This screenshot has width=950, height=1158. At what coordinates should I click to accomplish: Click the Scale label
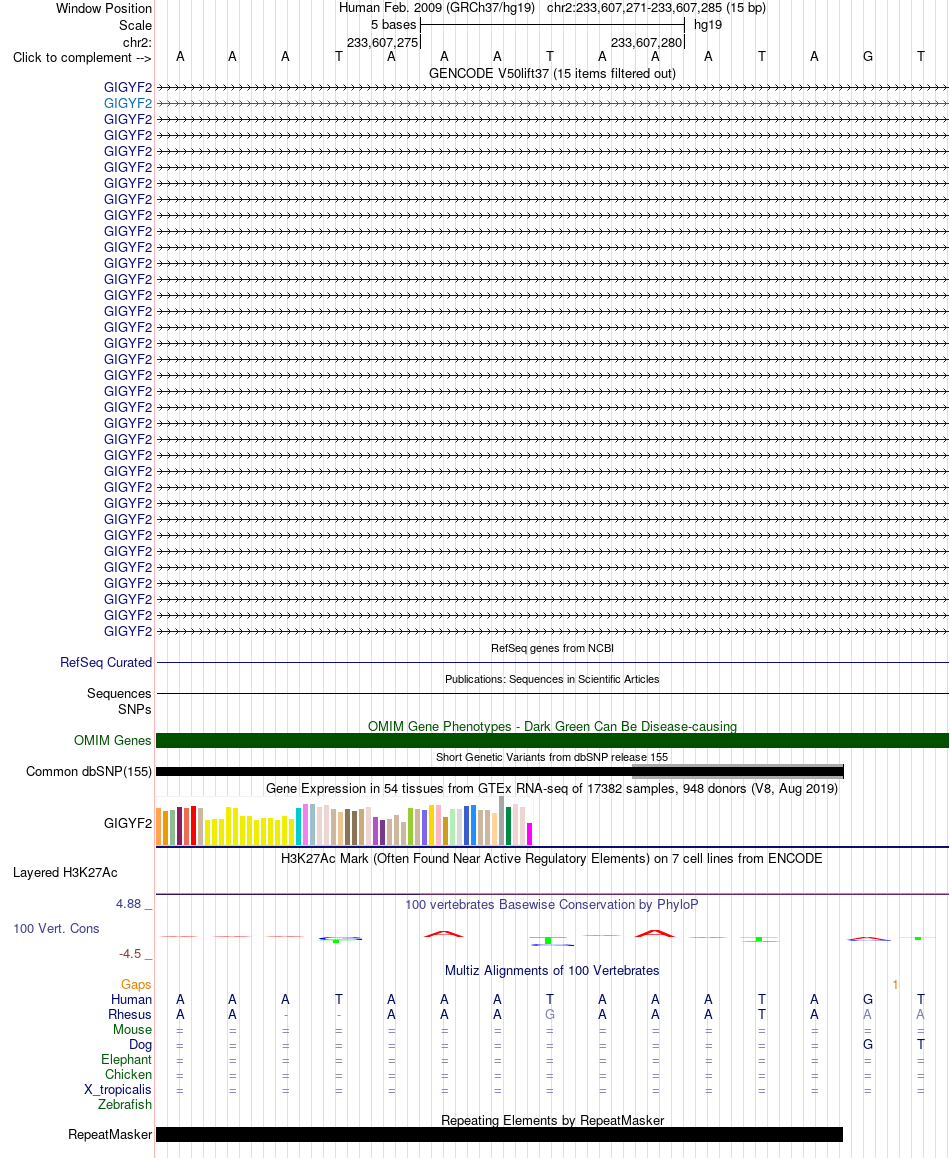coord(135,25)
